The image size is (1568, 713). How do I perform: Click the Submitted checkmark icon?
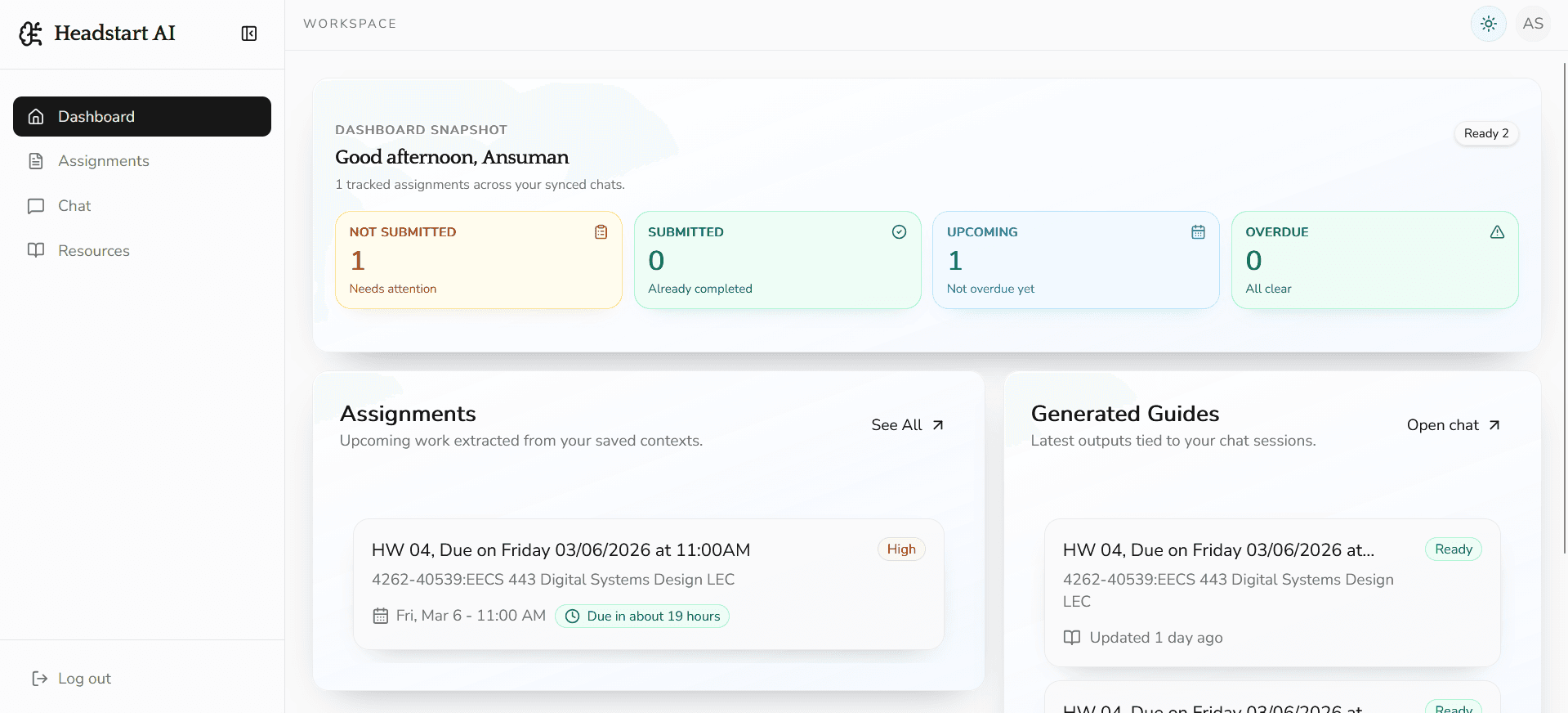[899, 232]
